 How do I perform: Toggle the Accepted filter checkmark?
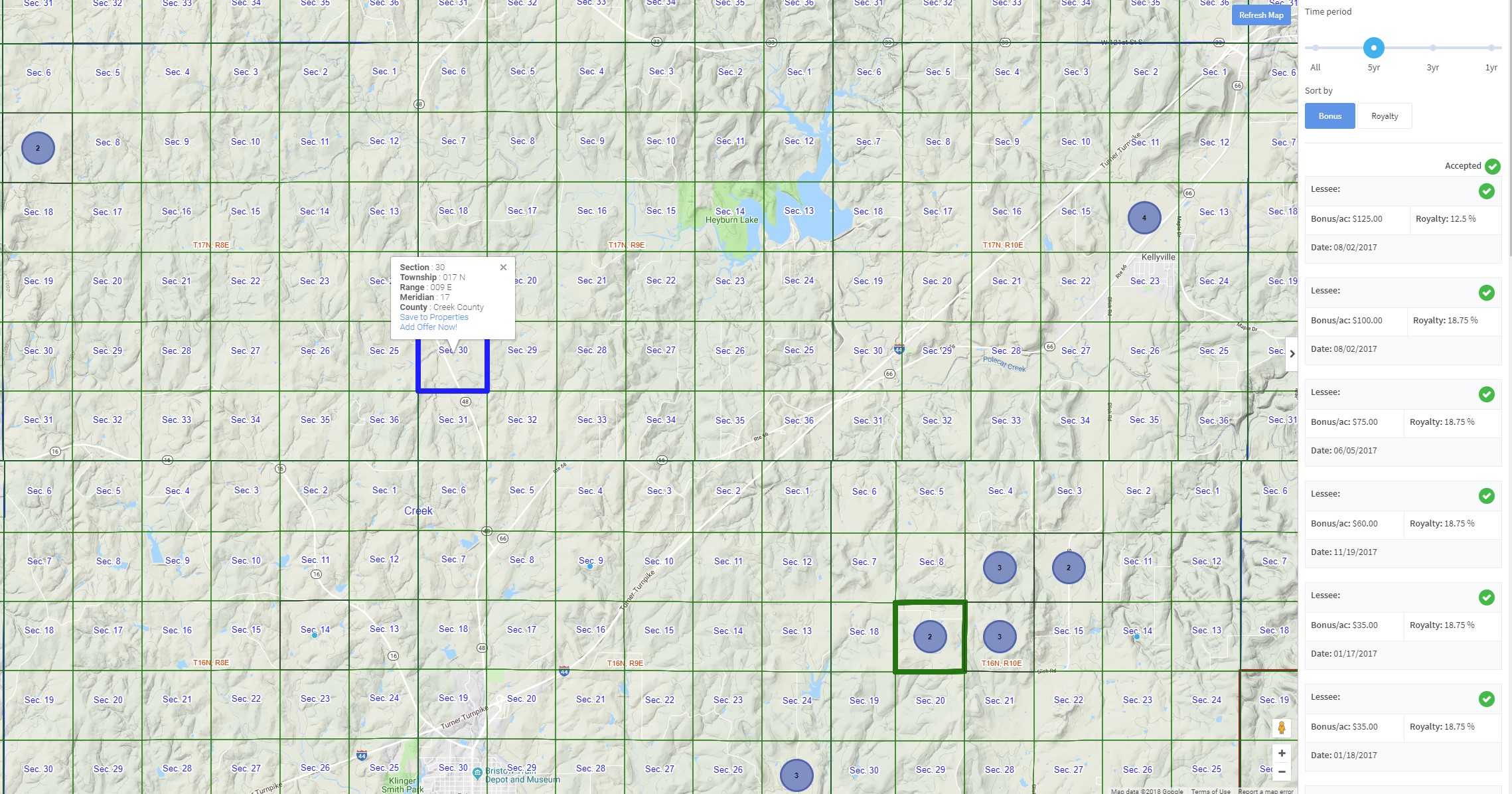tap(1493, 166)
